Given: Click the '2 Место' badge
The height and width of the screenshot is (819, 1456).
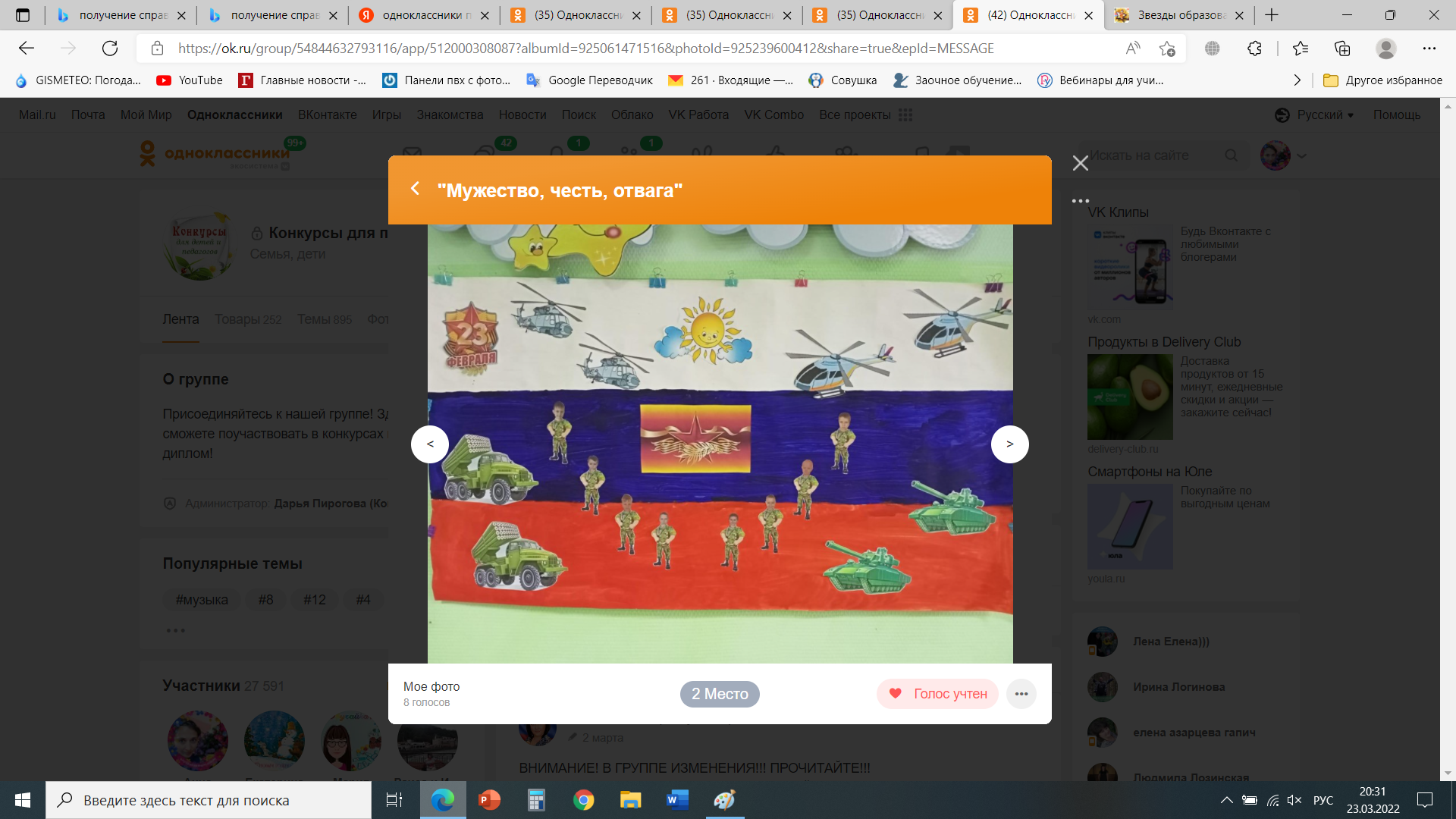Looking at the screenshot, I should click(x=720, y=694).
